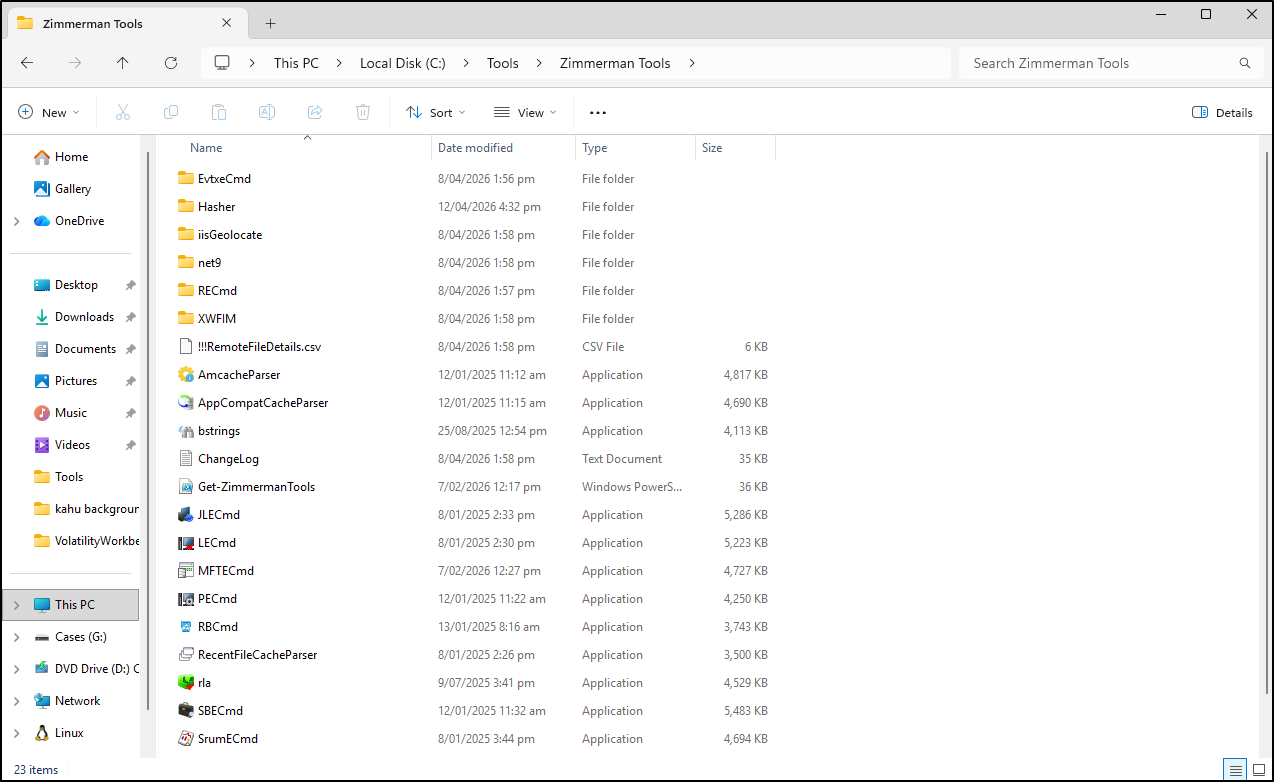Select the SrumECmd application icon
Image resolution: width=1274 pixels, height=782 pixels.
click(x=185, y=739)
